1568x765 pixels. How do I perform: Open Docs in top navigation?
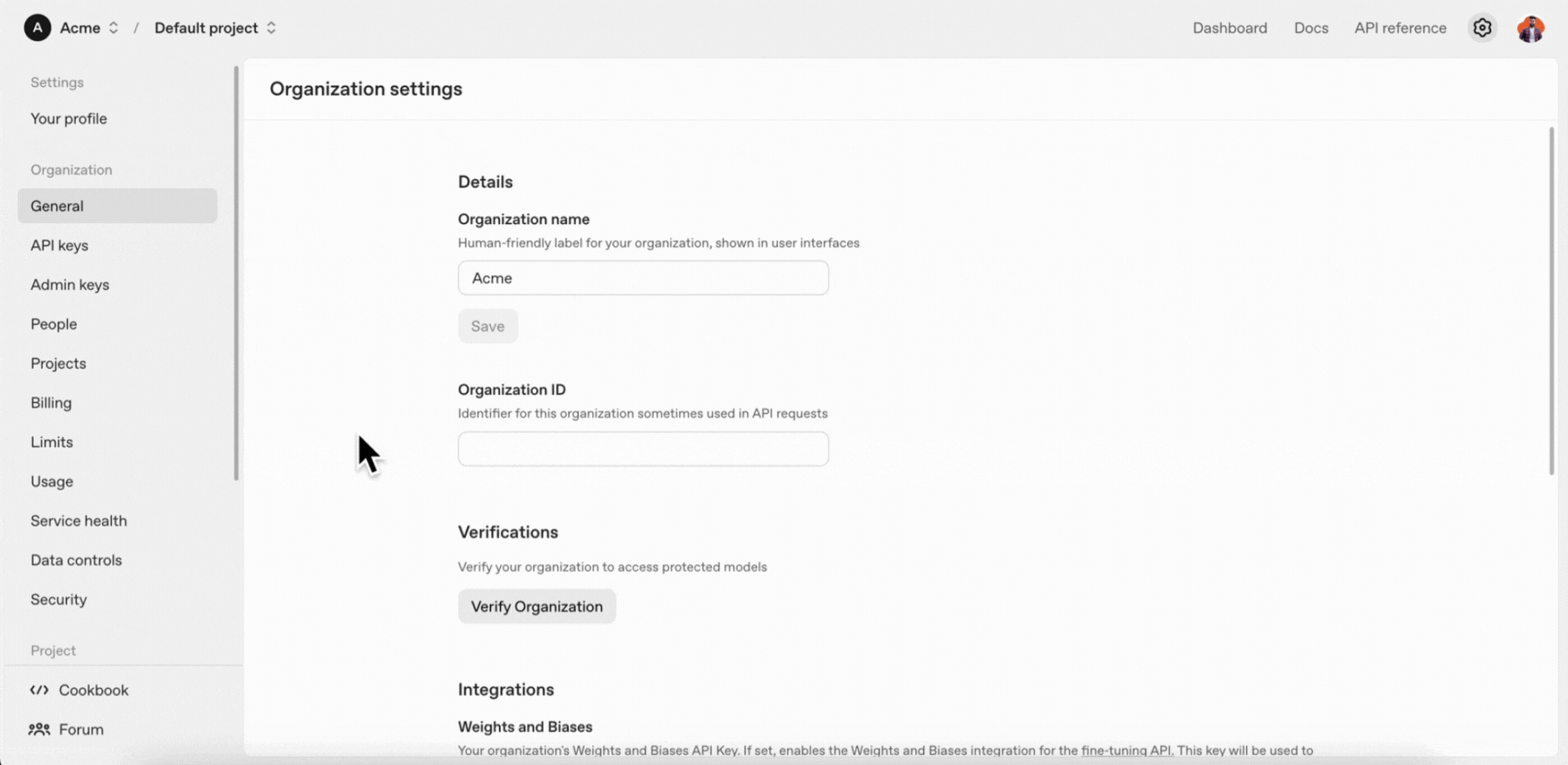coord(1310,28)
